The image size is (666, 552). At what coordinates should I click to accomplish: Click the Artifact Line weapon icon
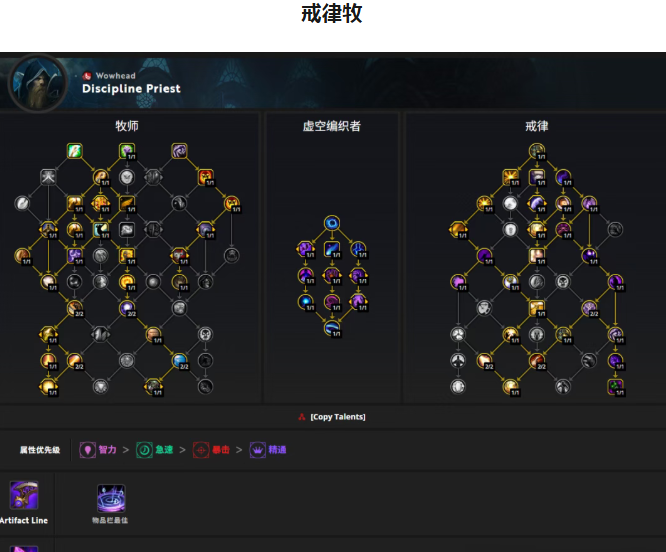(24, 495)
